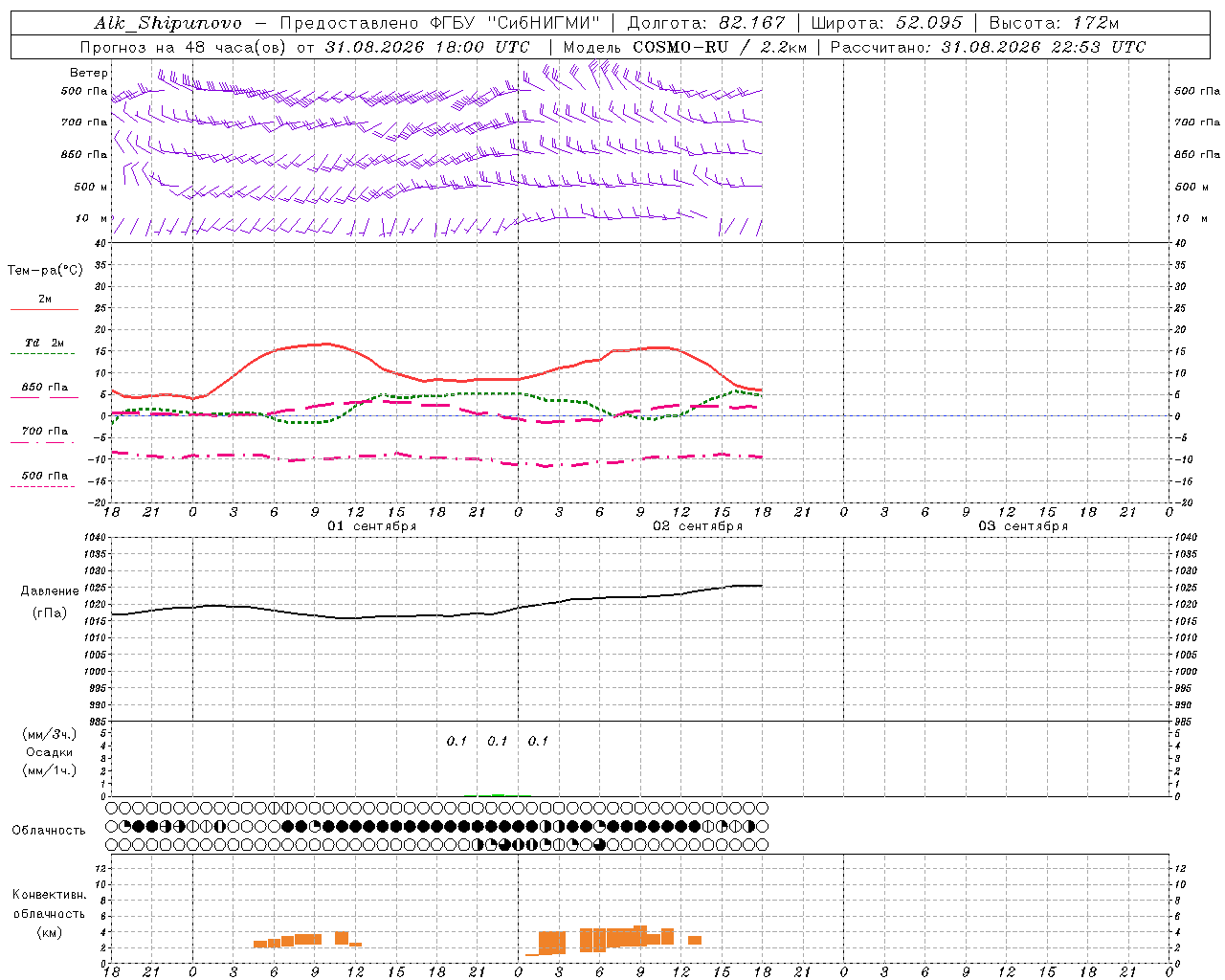Click the Конвективн. облачность panel label

(x=49, y=913)
